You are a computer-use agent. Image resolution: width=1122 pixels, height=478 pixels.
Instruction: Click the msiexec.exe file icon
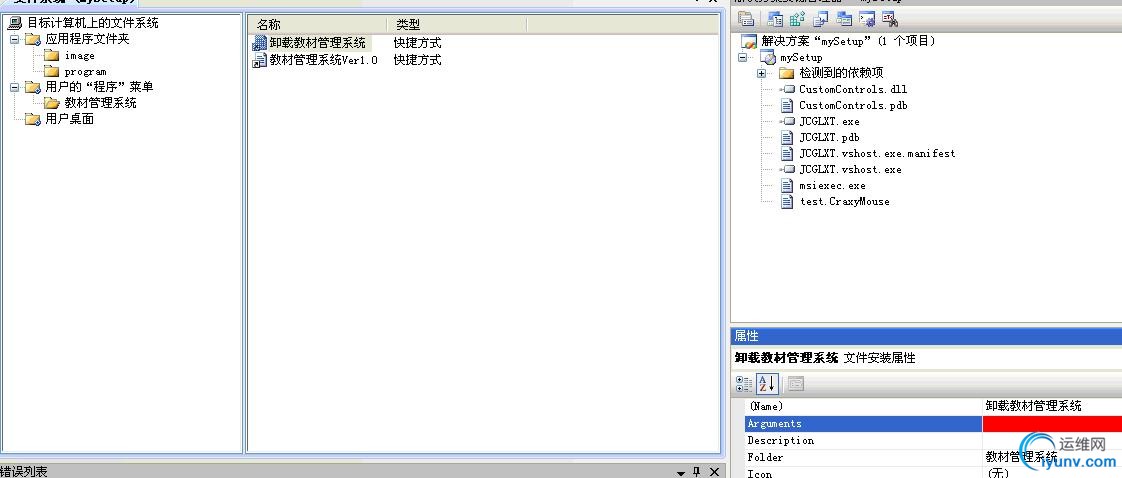click(x=786, y=185)
